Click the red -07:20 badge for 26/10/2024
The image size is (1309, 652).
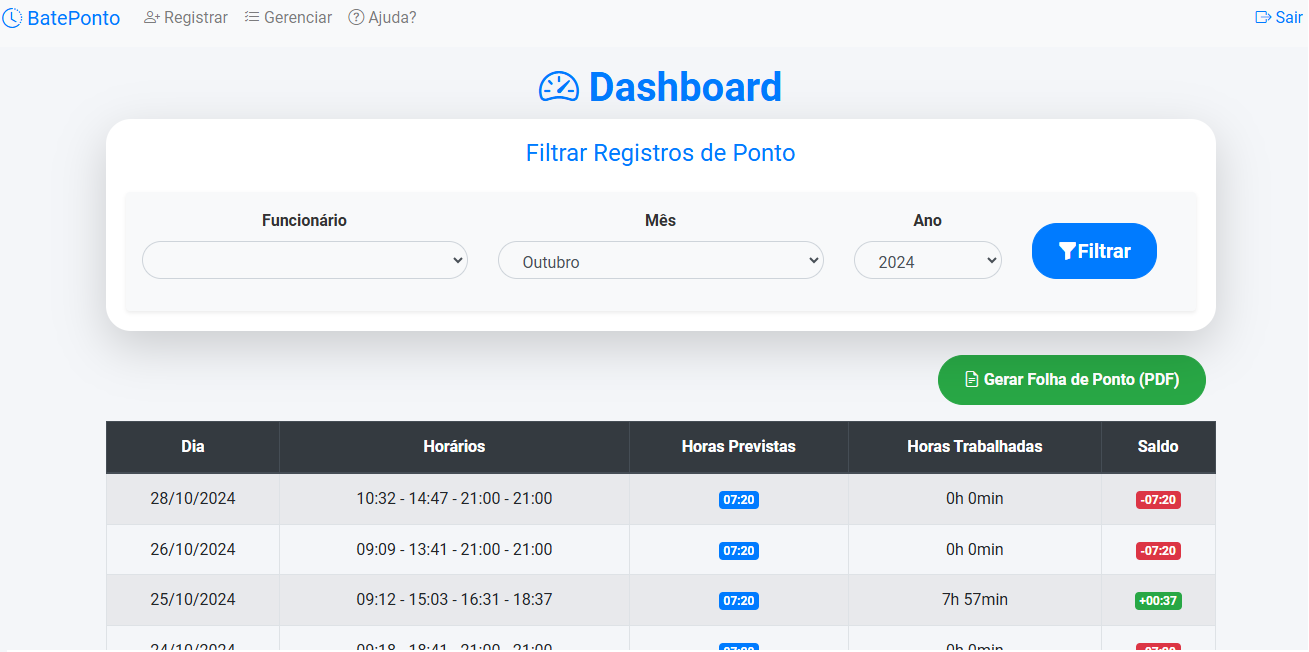coord(1158,551)
